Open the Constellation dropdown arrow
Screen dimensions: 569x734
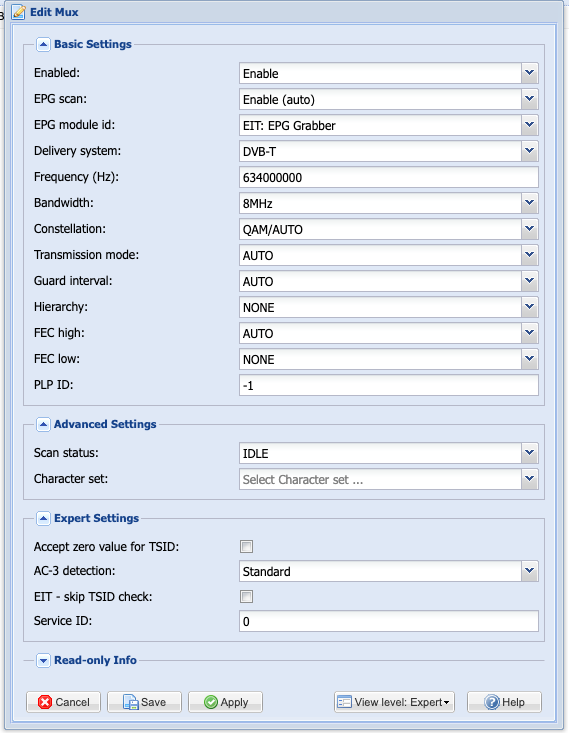529,229
